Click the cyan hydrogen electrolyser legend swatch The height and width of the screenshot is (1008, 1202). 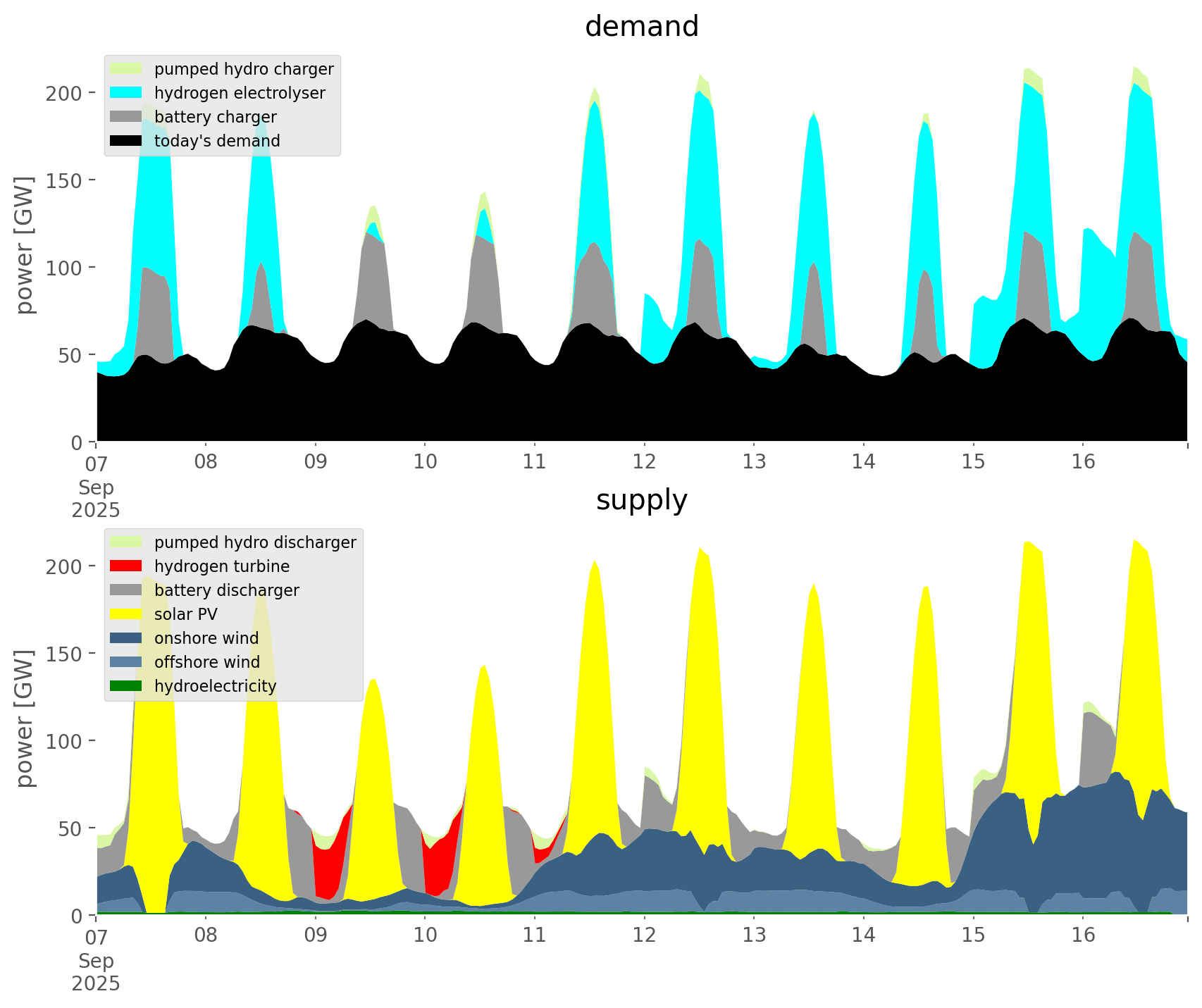tap(126, 93)
